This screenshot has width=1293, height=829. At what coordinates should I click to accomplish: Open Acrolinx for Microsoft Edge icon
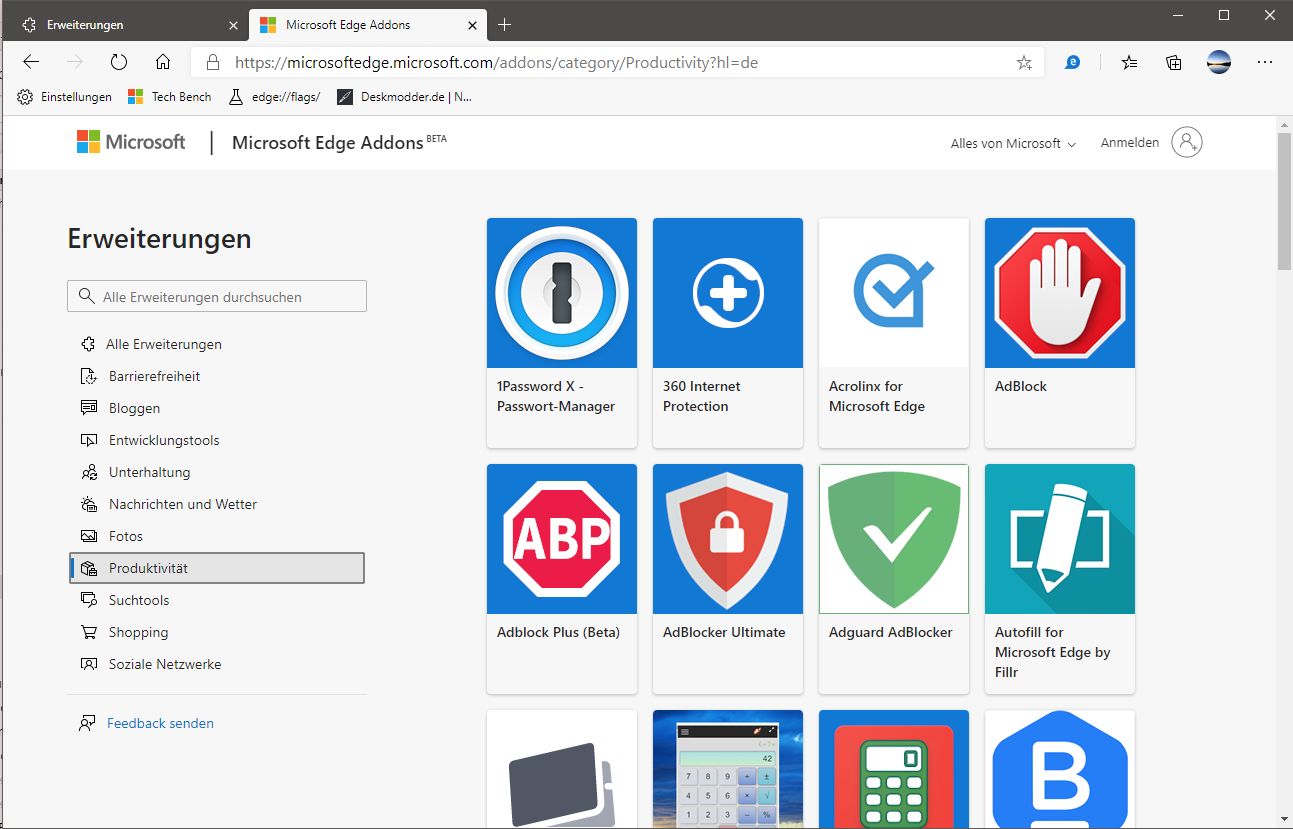point(894,293)
